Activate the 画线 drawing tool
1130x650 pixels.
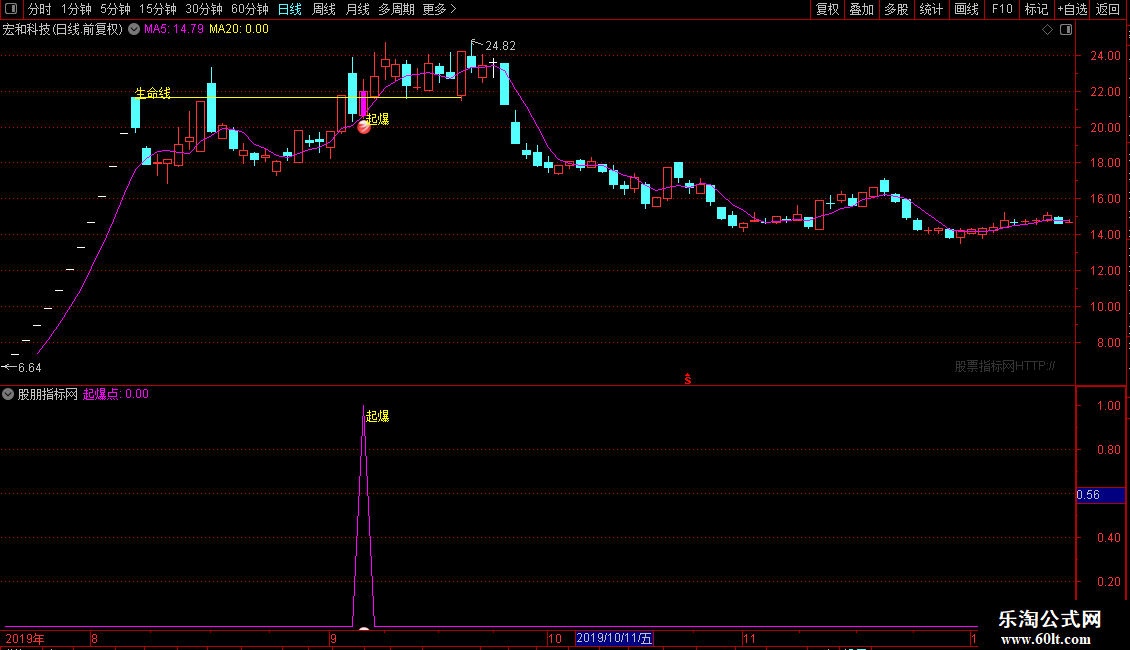(x=966, y=9)
